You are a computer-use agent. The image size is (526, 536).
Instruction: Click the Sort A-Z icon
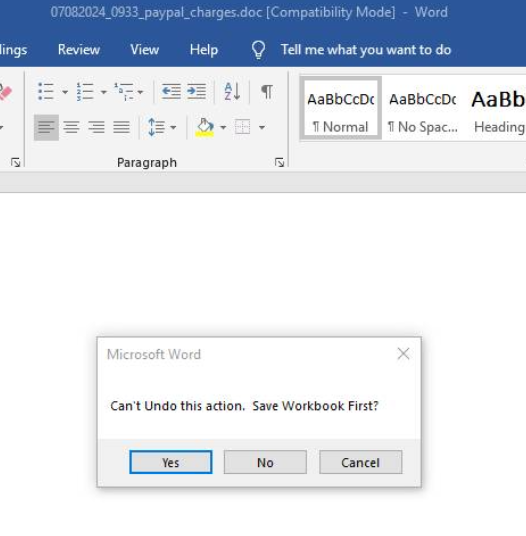[x=232, y=92]
